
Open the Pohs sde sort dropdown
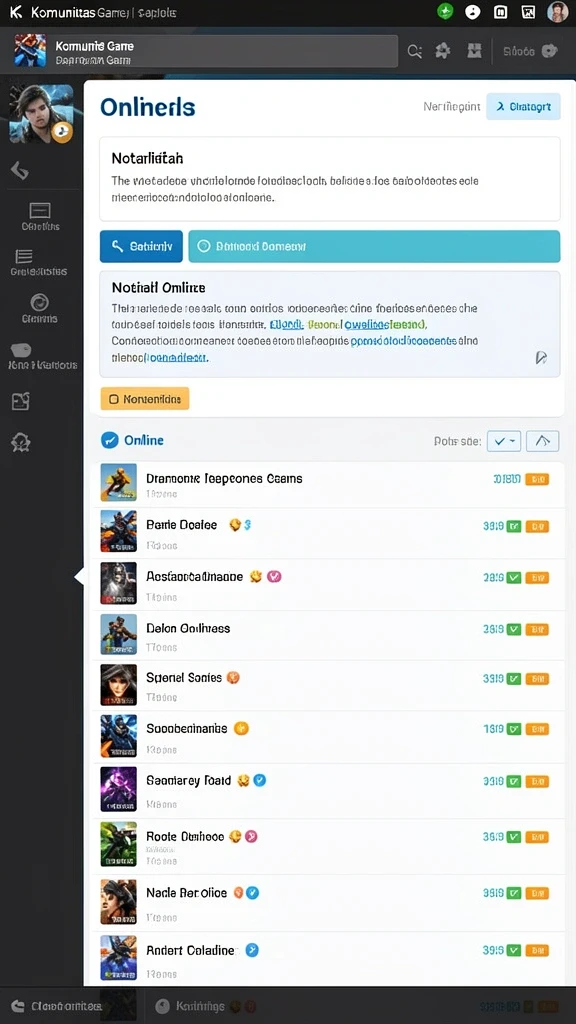[504, 441]
